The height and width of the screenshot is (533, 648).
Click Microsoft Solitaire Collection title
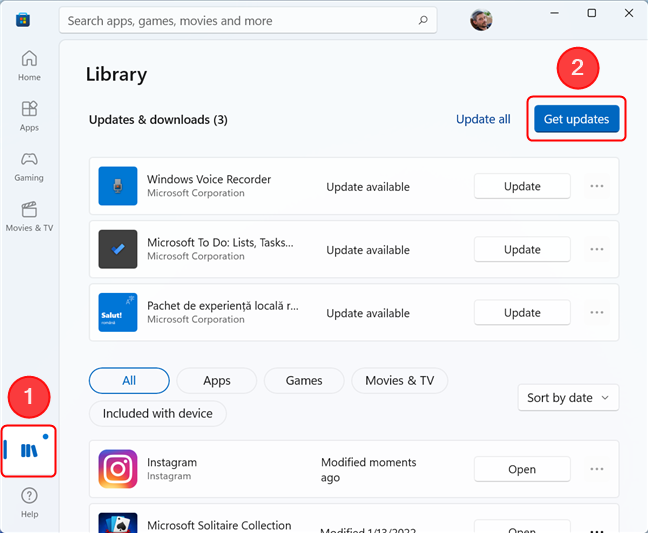(219, 525)
